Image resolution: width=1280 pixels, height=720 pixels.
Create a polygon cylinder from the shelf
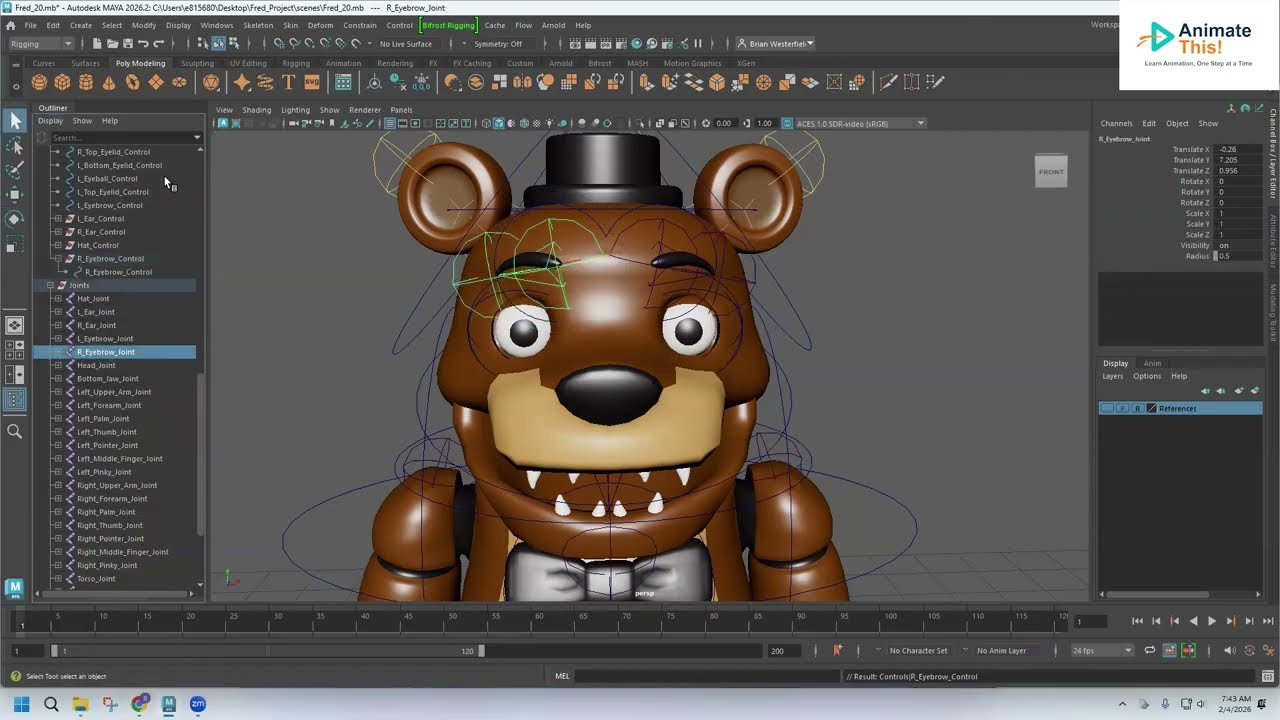(86, 82)
